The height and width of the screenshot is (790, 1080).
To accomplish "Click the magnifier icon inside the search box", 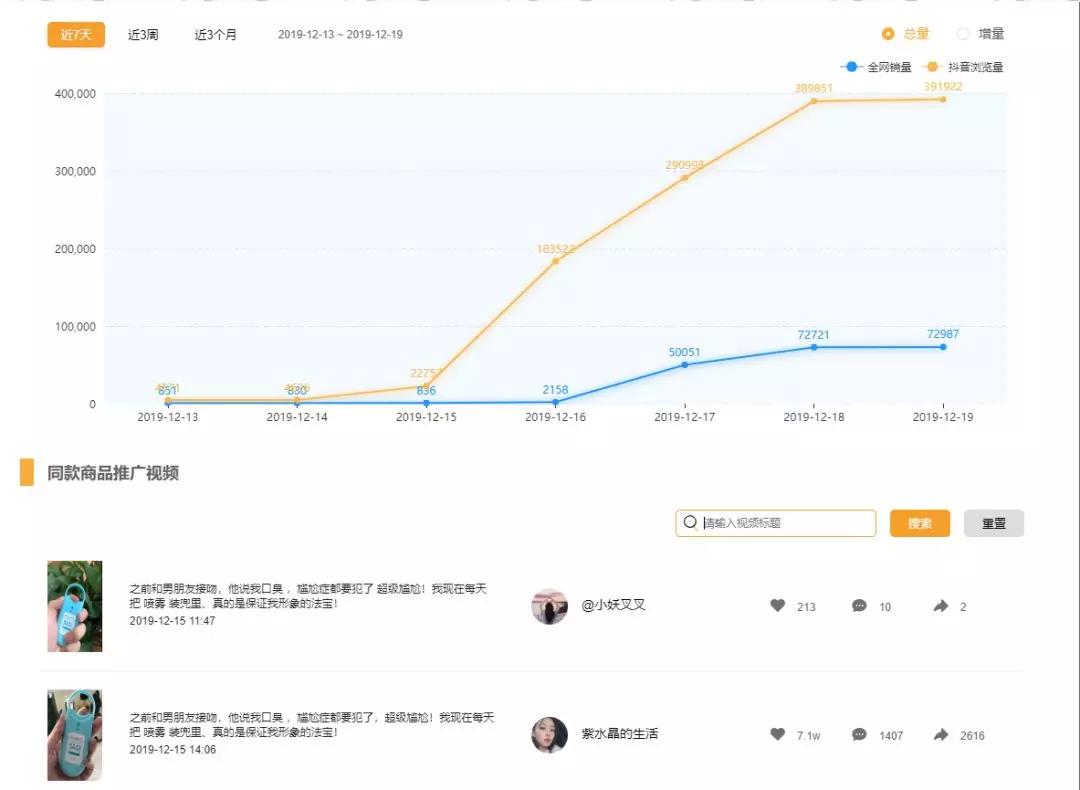I will tap(691, 522).
